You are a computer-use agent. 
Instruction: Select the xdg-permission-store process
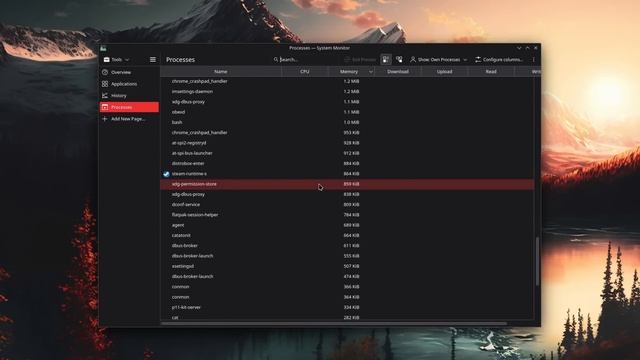coord(347,184)
